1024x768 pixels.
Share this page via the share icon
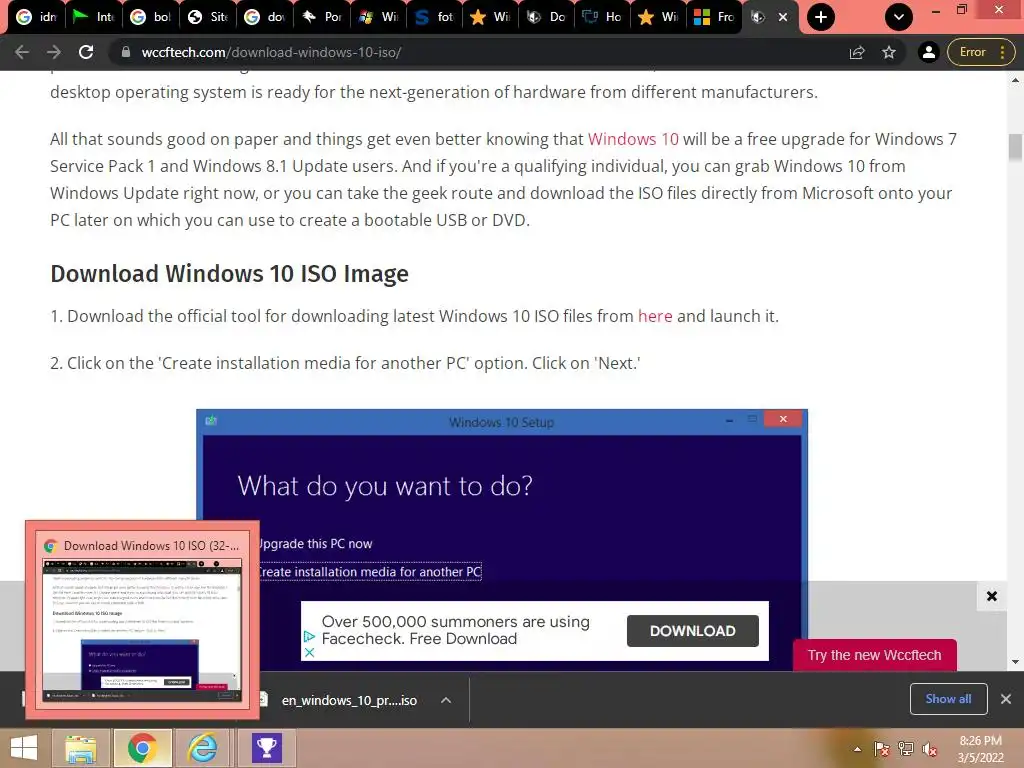click(857, 52)
